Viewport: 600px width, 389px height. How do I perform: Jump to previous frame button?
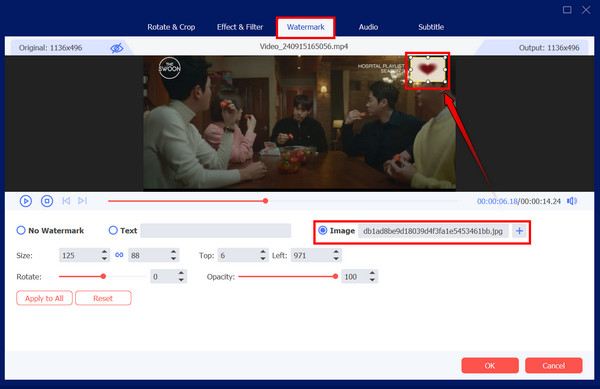pyautogui.click(x=66, y=200)
